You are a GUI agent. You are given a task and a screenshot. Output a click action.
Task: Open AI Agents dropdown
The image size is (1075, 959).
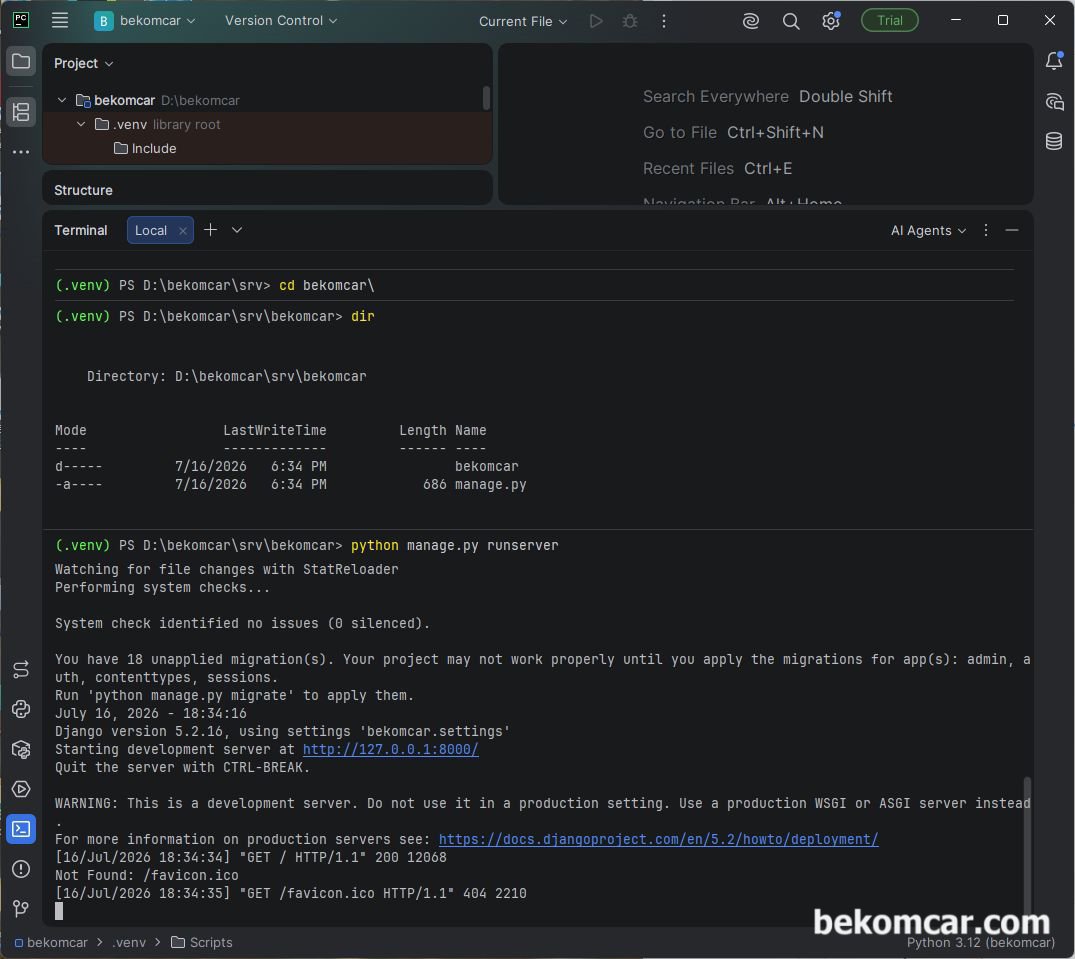[928, 230]
